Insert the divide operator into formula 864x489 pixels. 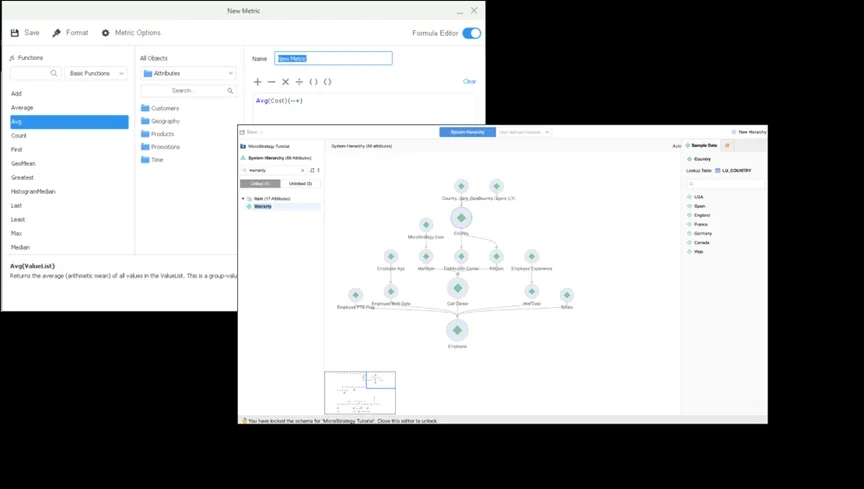[299, 82]
